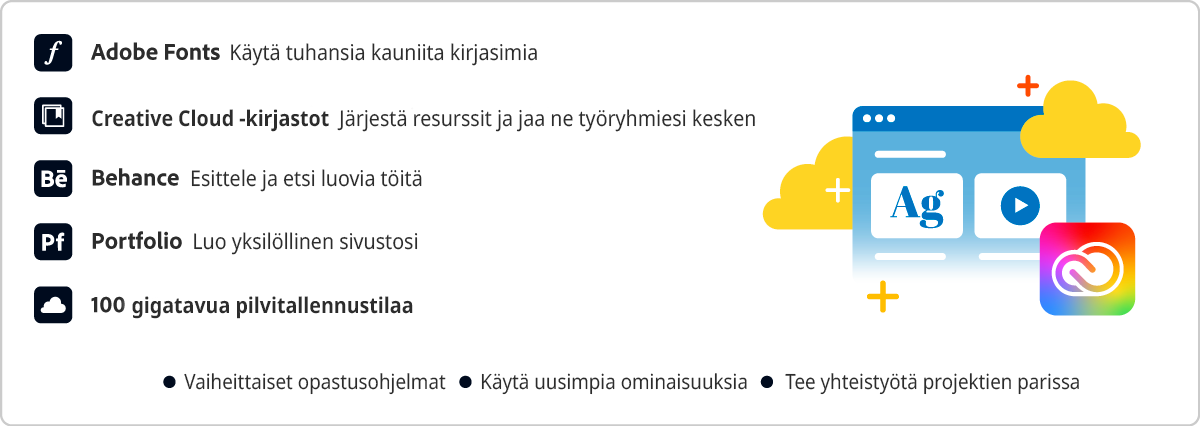This screenshot has height=426, width=1200.
Task: Click the Käytä uusimpia ominaisuuksia bullet item
Action: 613,383
